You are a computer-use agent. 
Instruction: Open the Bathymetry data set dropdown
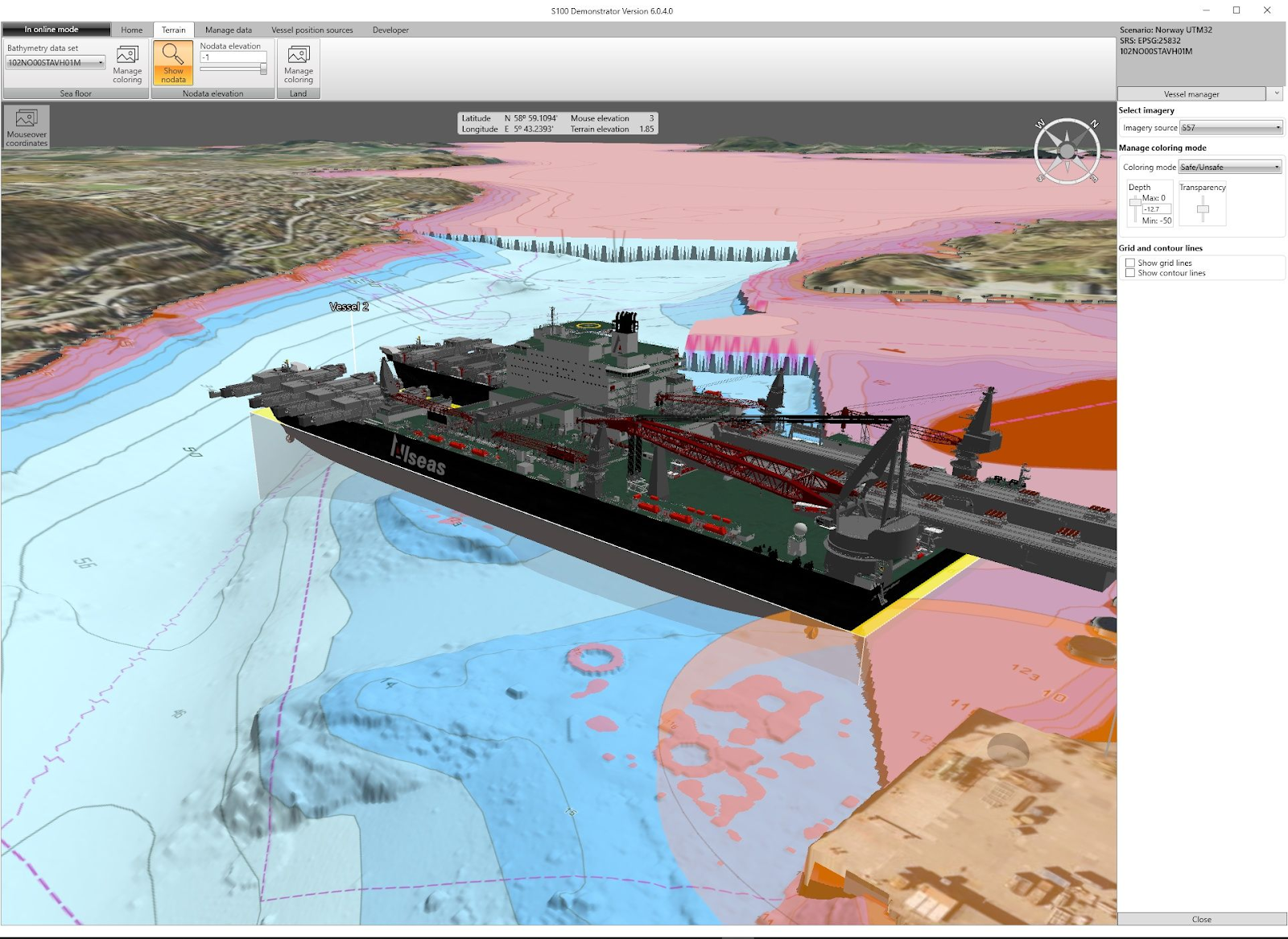(56, 63)
